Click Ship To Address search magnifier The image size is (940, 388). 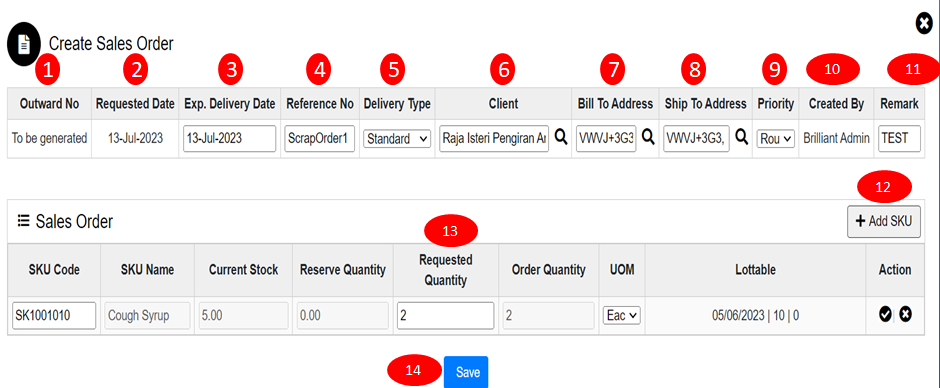(742, 137)
